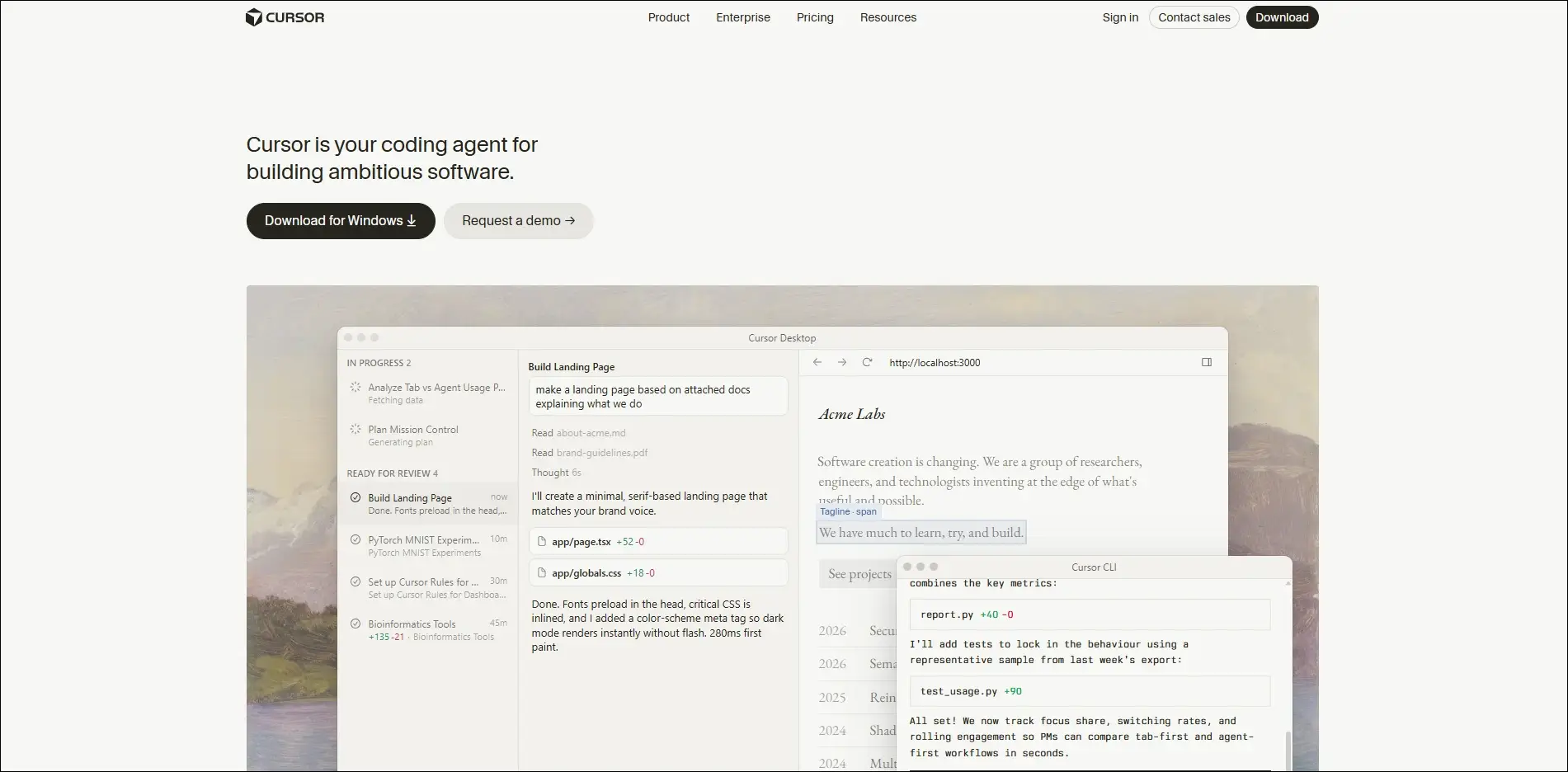Click the file icon for app/globals.css
Viewport: 1568px width, 772px height.
(542, 573)
